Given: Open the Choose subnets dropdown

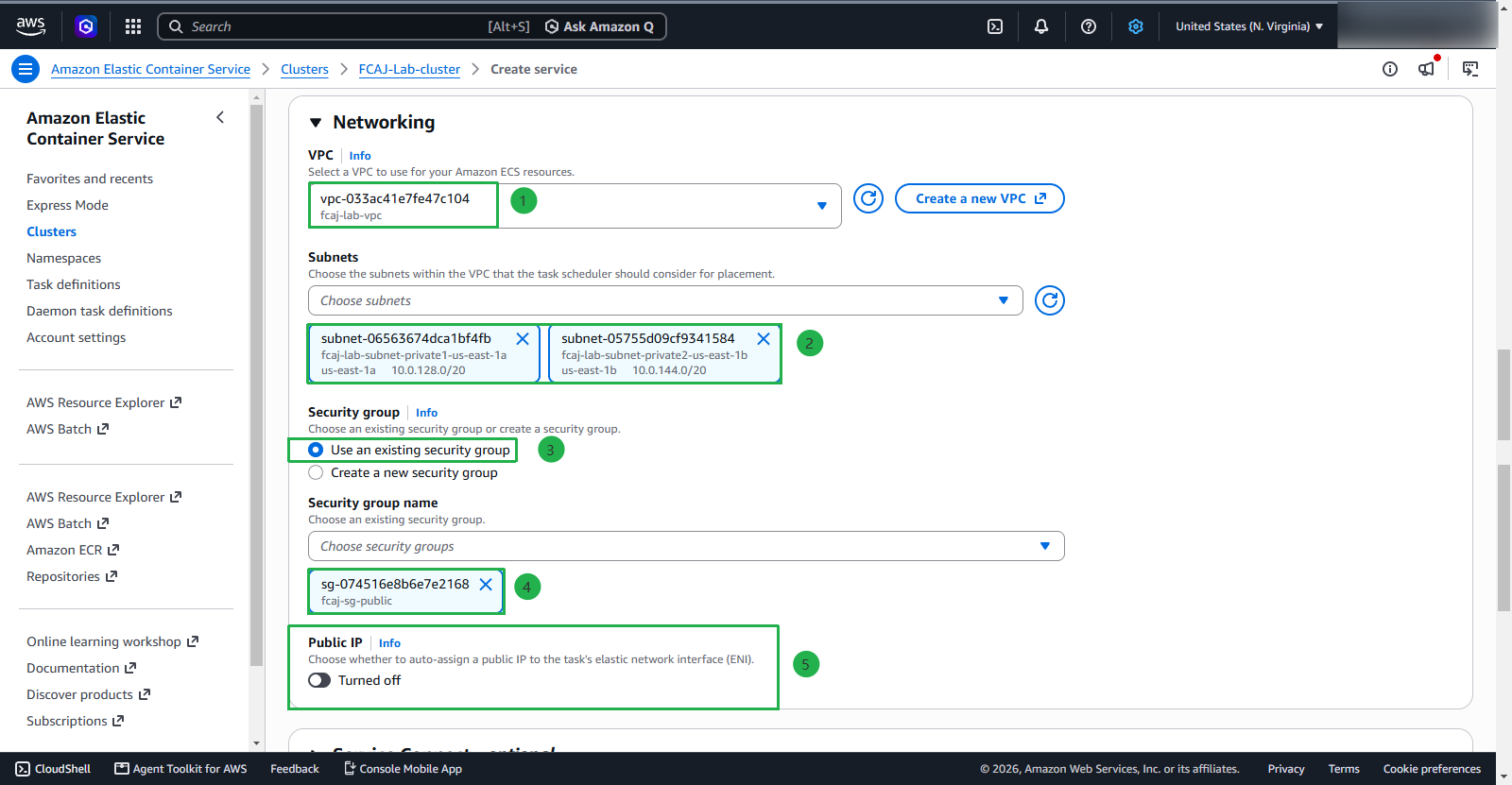Looking at the screenshot, I should point(665,300).
